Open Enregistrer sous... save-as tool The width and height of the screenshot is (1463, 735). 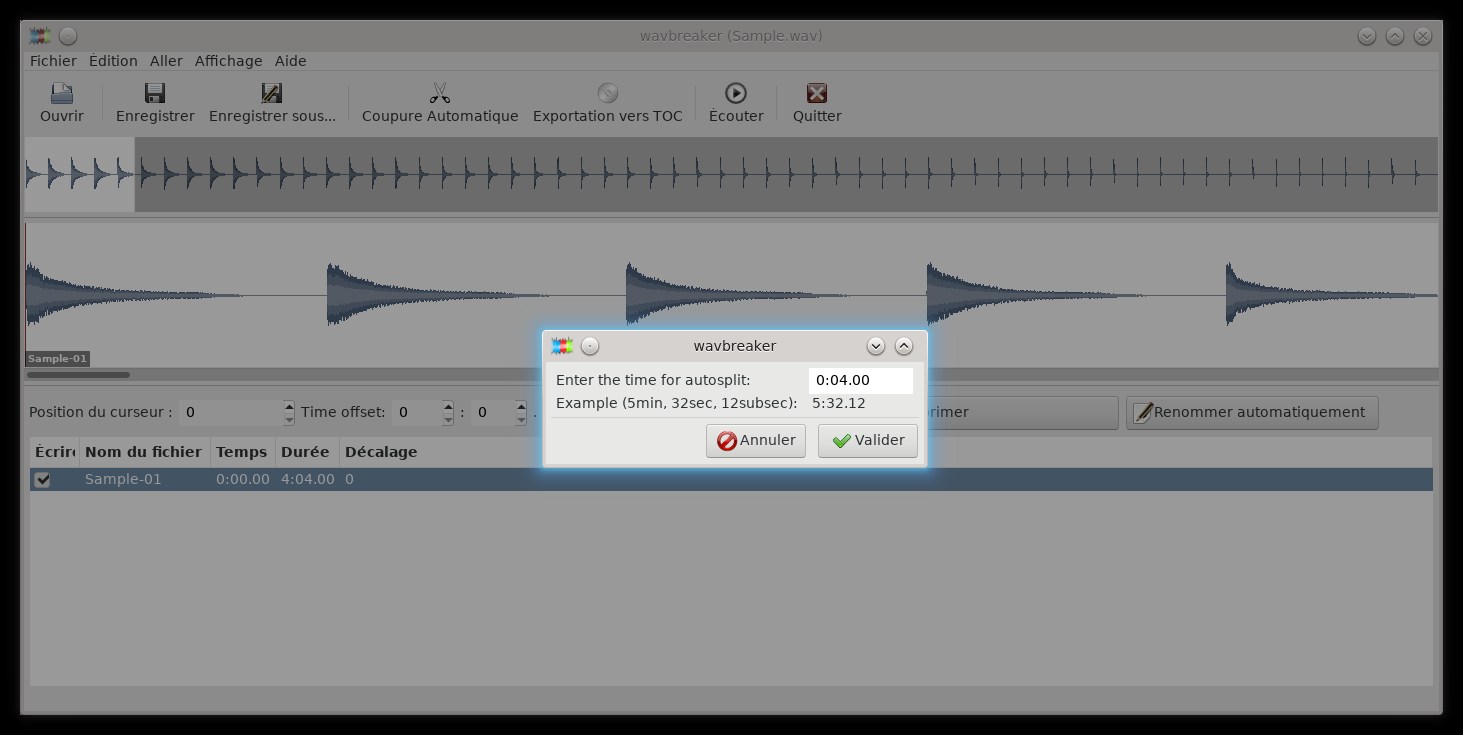click(272, 93)
